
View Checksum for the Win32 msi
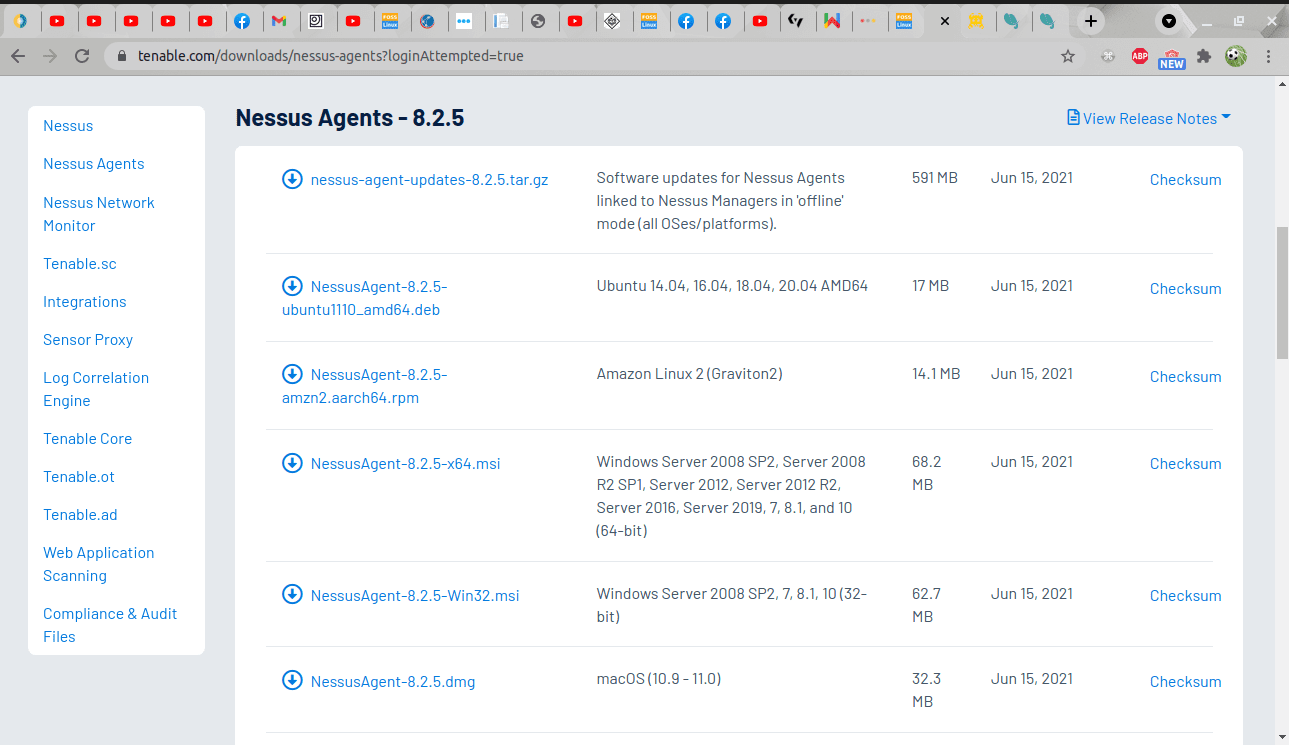click(x=1185, y=596)
